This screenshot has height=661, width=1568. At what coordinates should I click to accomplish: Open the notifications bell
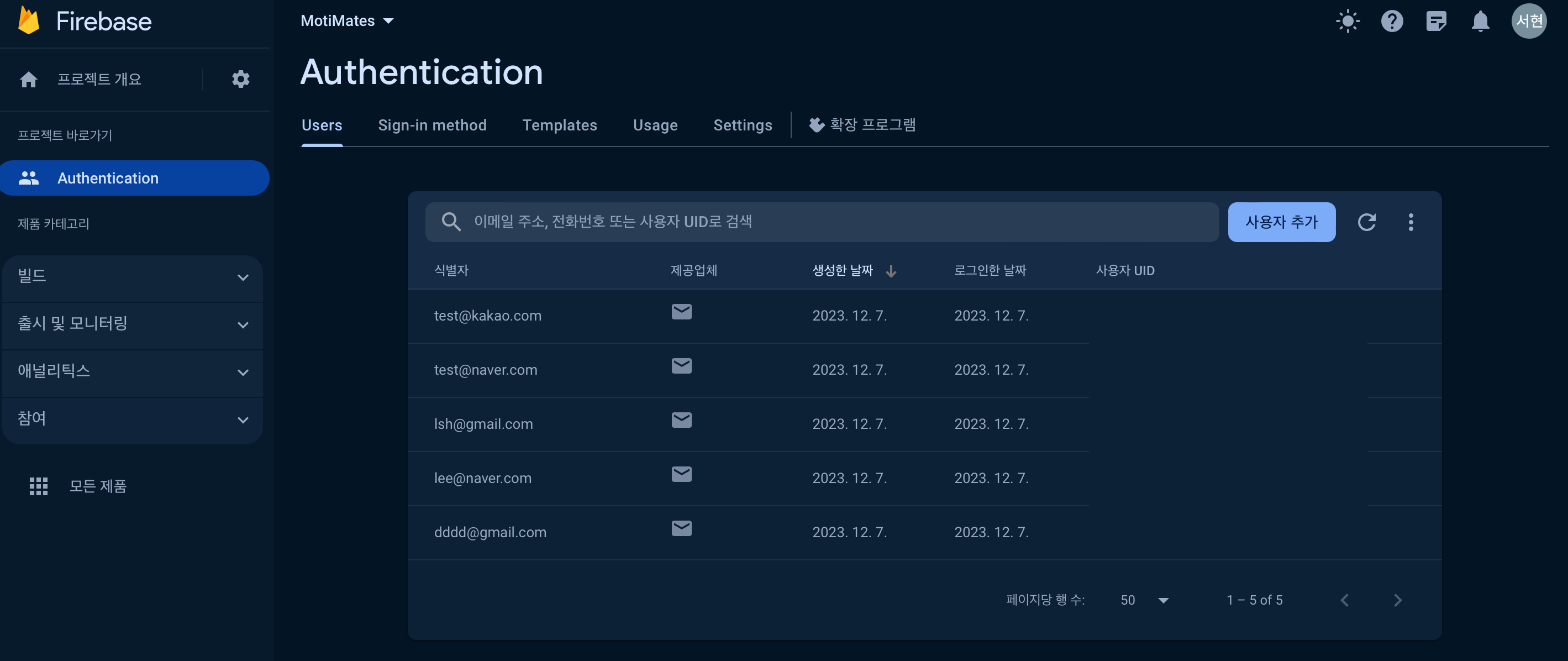pos(1480,22)
